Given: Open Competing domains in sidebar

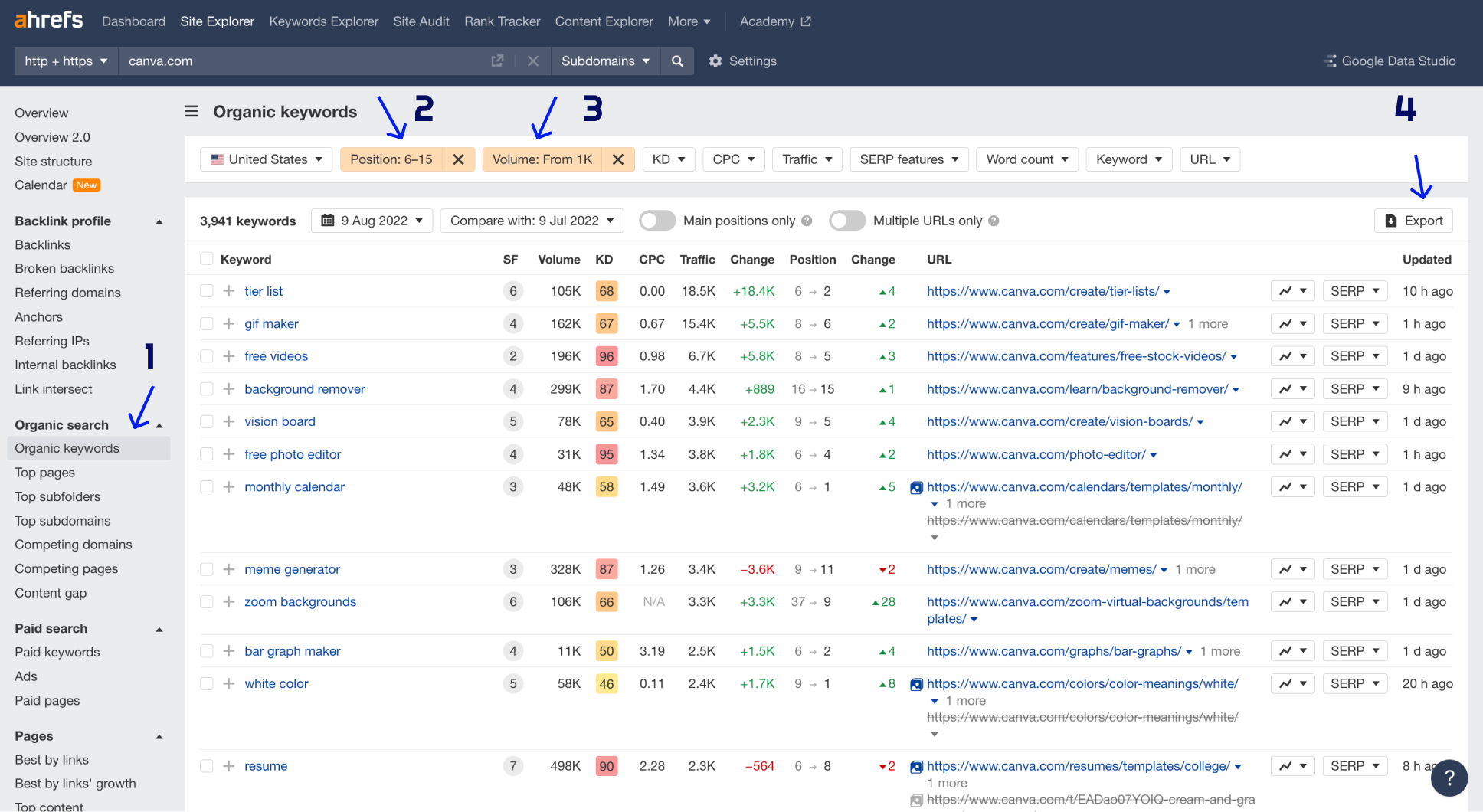Looking at the screenshot, I should 74,545.
